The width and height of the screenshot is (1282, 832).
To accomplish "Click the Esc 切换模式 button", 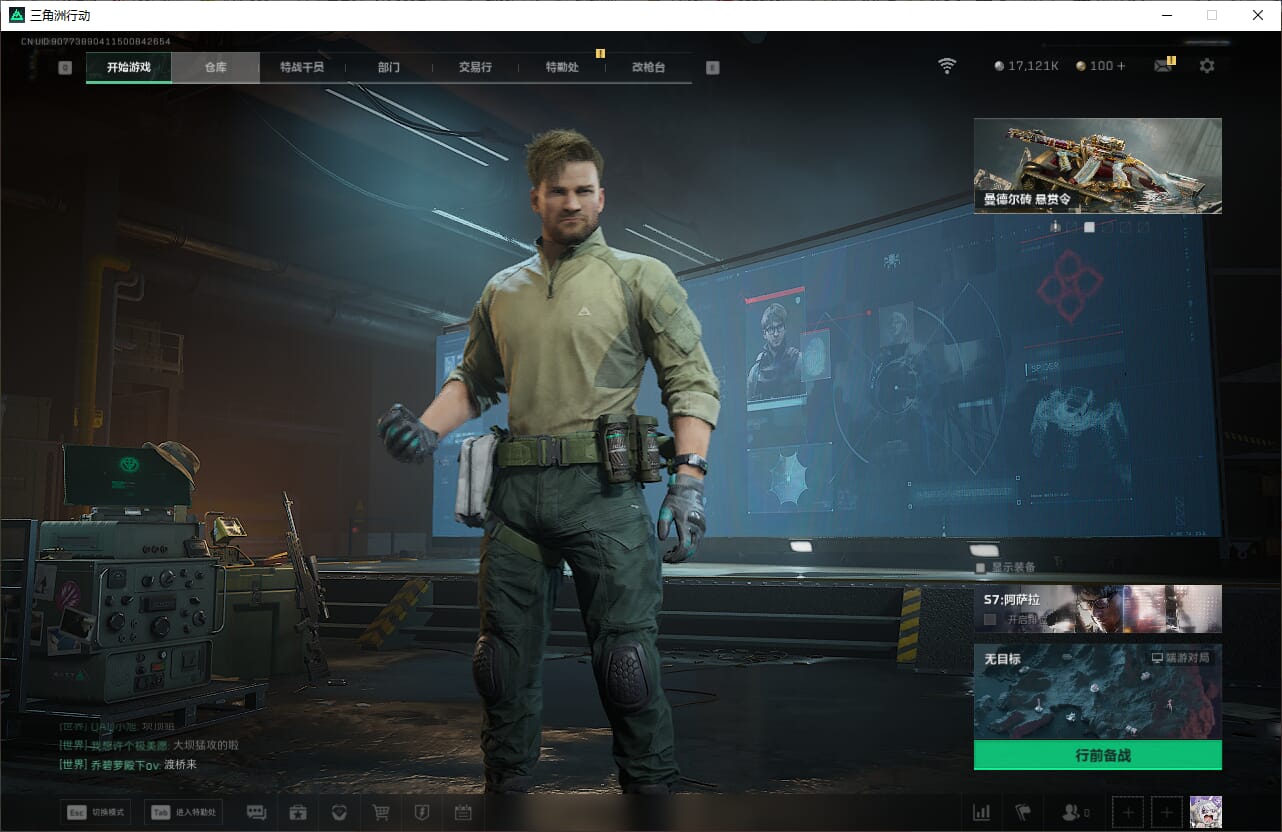I will [x=95, y=812].
